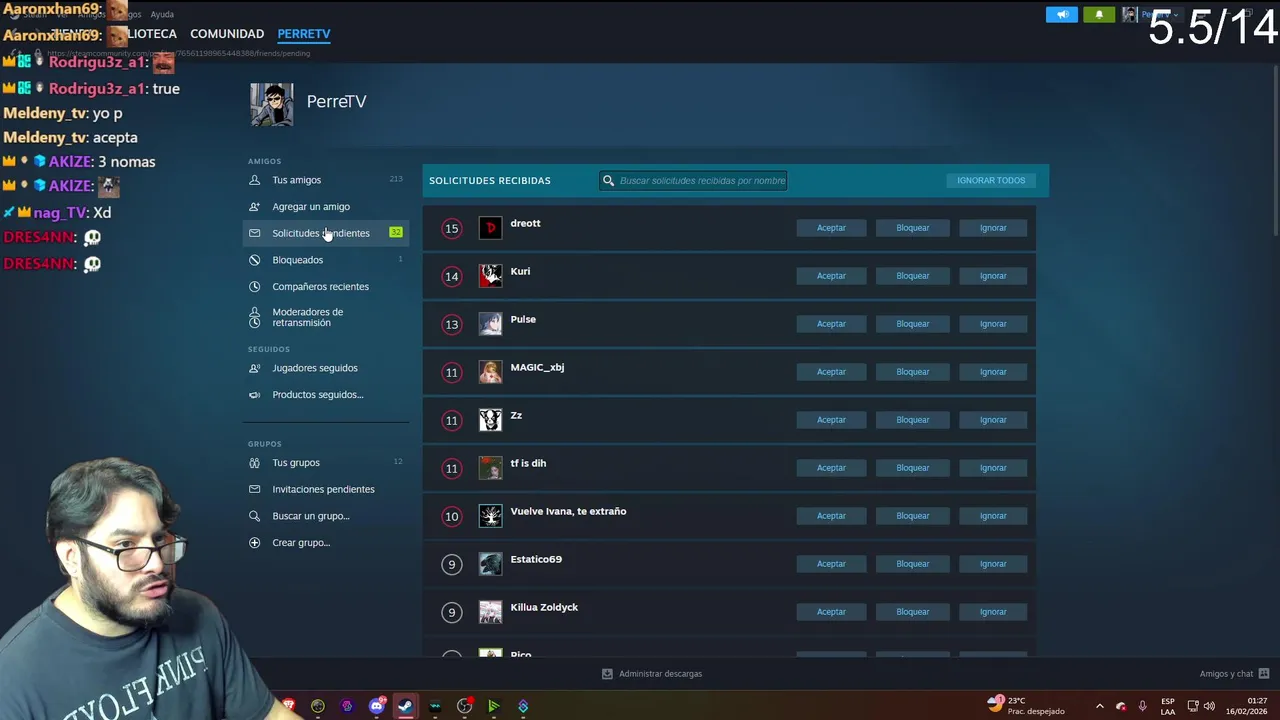Open the Estatico69 profile name
This screenshot has height=720, width=1280.
536,559
